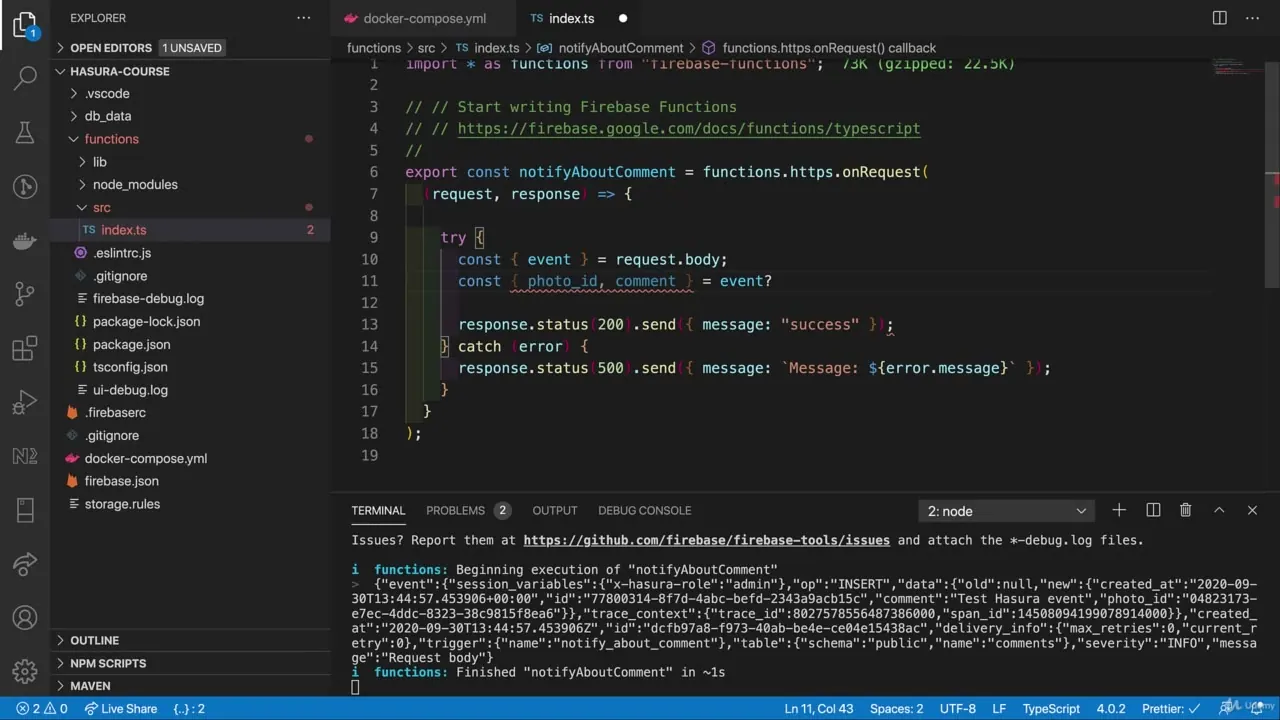
Task: Switch to the Debug Console tab
Action: (x=644, y=510)
